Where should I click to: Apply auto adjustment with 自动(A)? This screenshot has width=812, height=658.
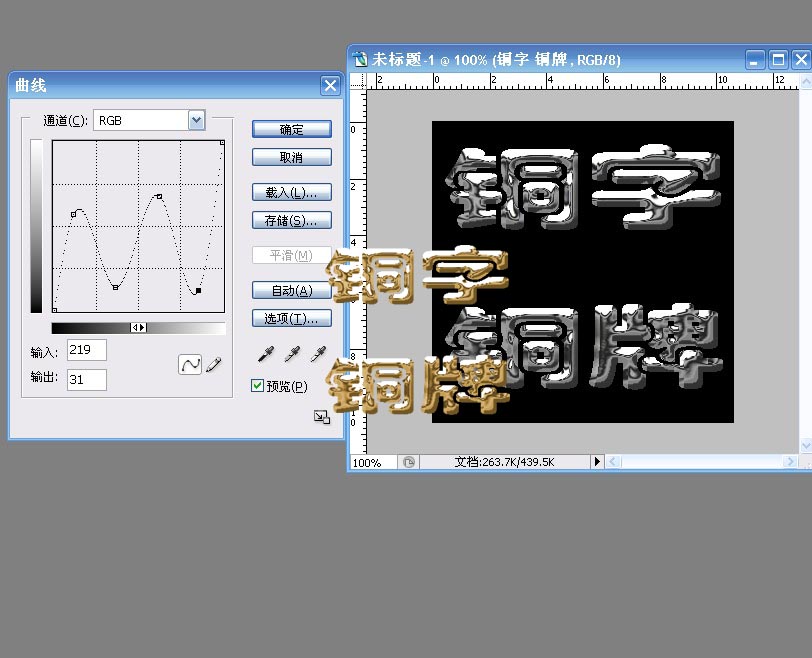click(291, 289)
